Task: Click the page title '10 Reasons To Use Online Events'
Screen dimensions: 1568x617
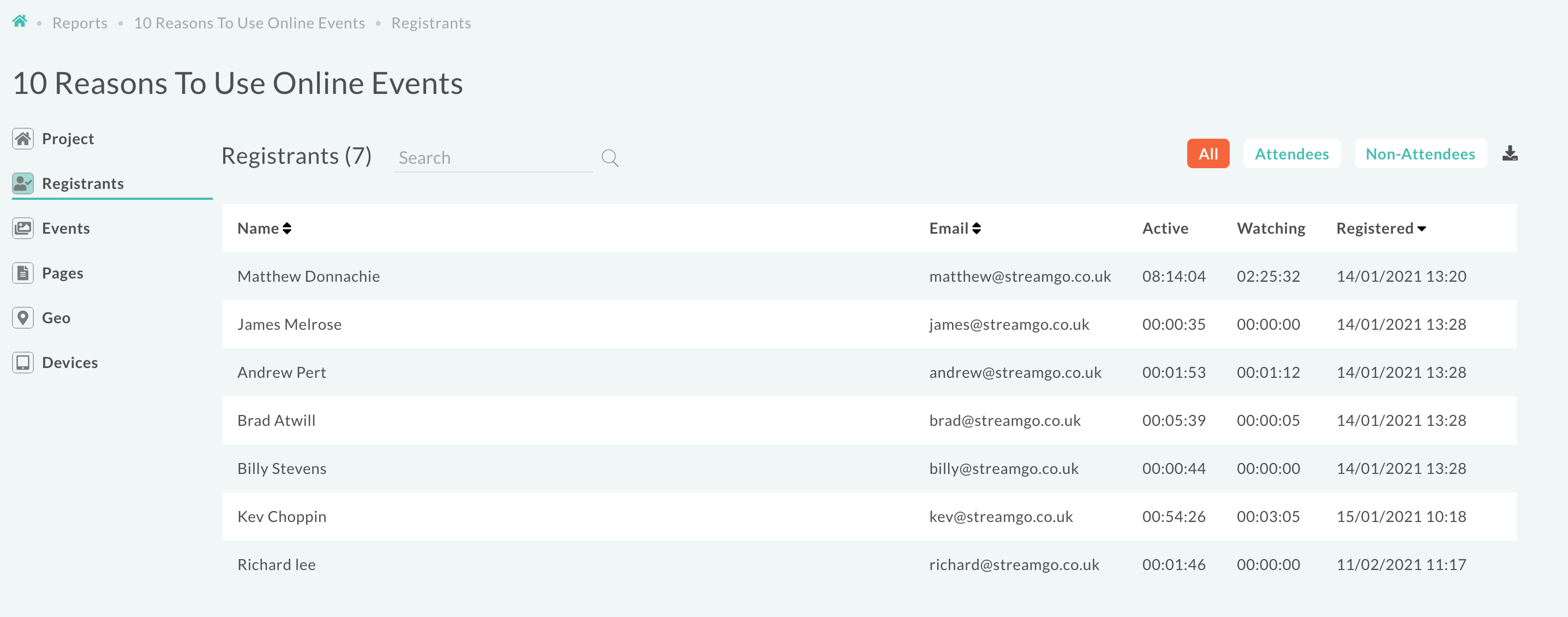Action: click(x=238, y=84)
